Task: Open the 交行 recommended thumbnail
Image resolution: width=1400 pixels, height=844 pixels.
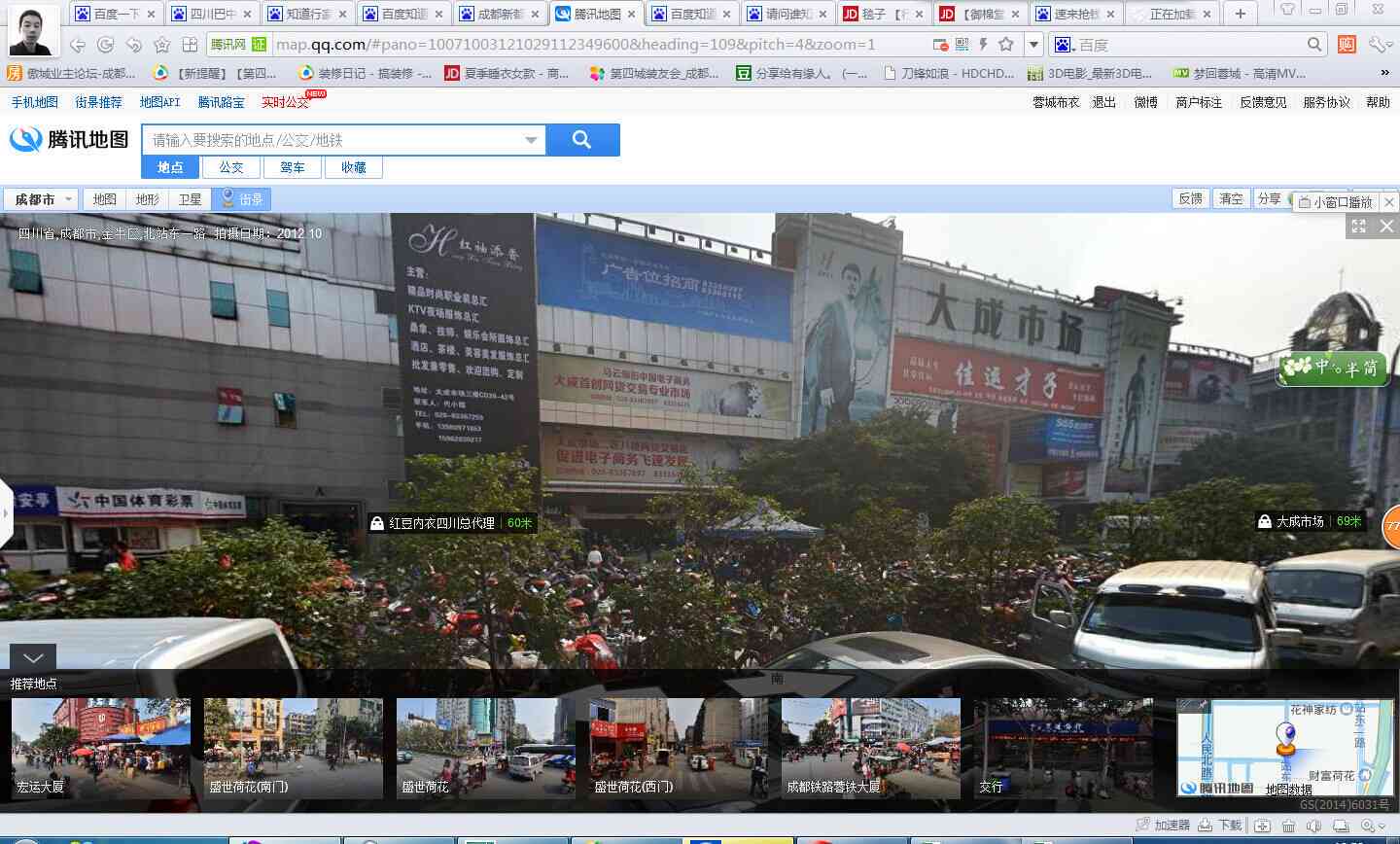Action: click(x=1064, y=748)
